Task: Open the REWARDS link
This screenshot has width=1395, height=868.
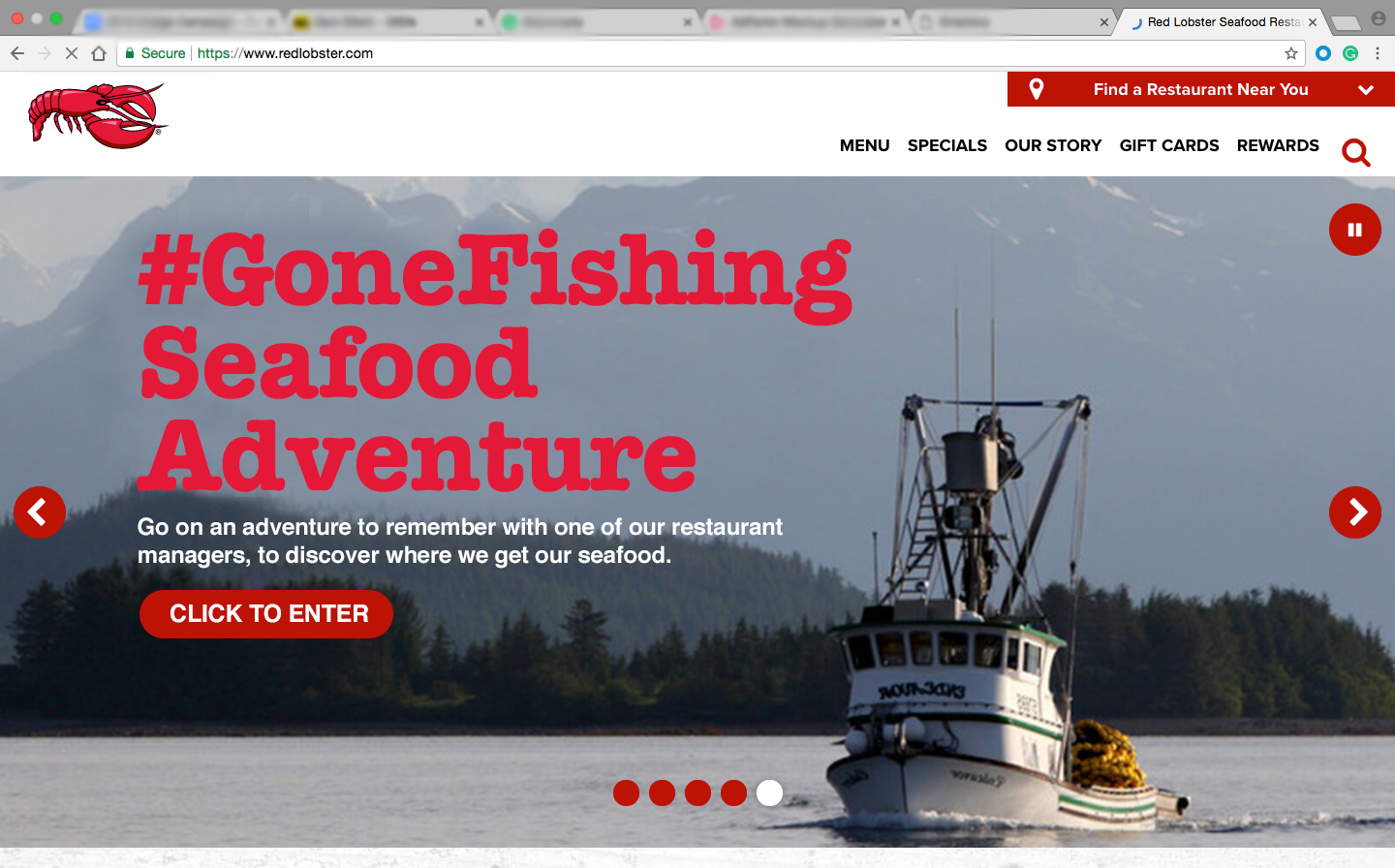Action: (x=1278, y=145)
